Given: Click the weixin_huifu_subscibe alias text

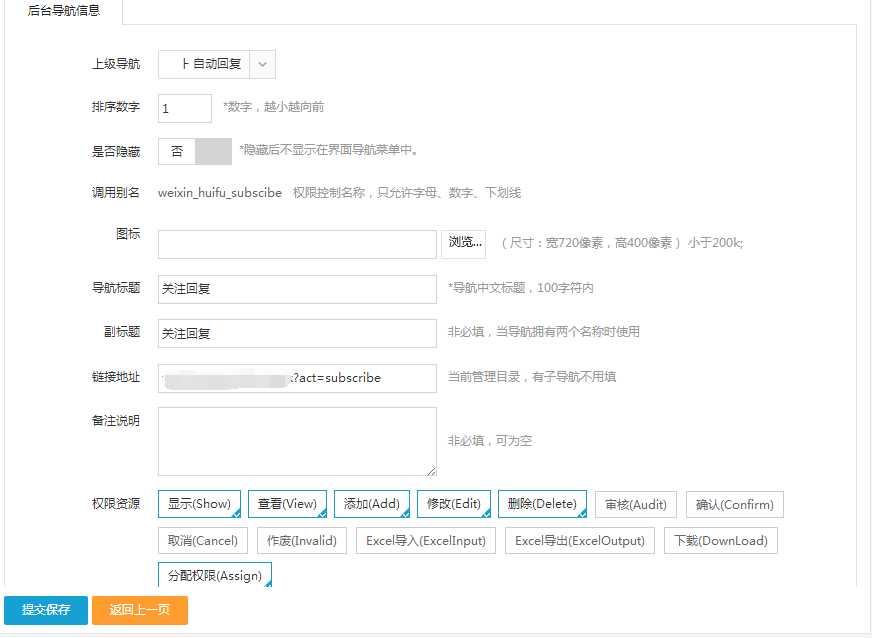Looking at the screenshot, I should [220, 192].
